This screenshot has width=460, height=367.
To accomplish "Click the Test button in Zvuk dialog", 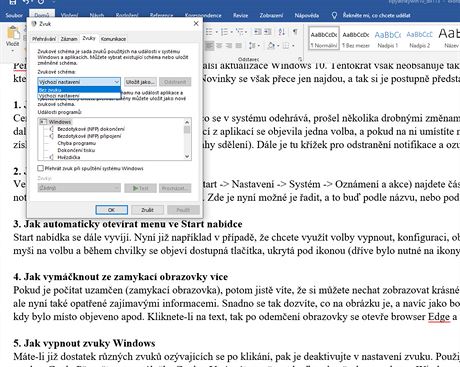I will [140, 188].
